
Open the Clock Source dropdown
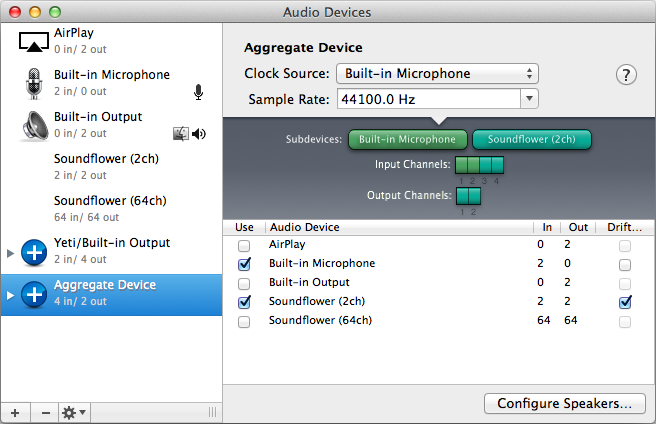tap(436, 73)
